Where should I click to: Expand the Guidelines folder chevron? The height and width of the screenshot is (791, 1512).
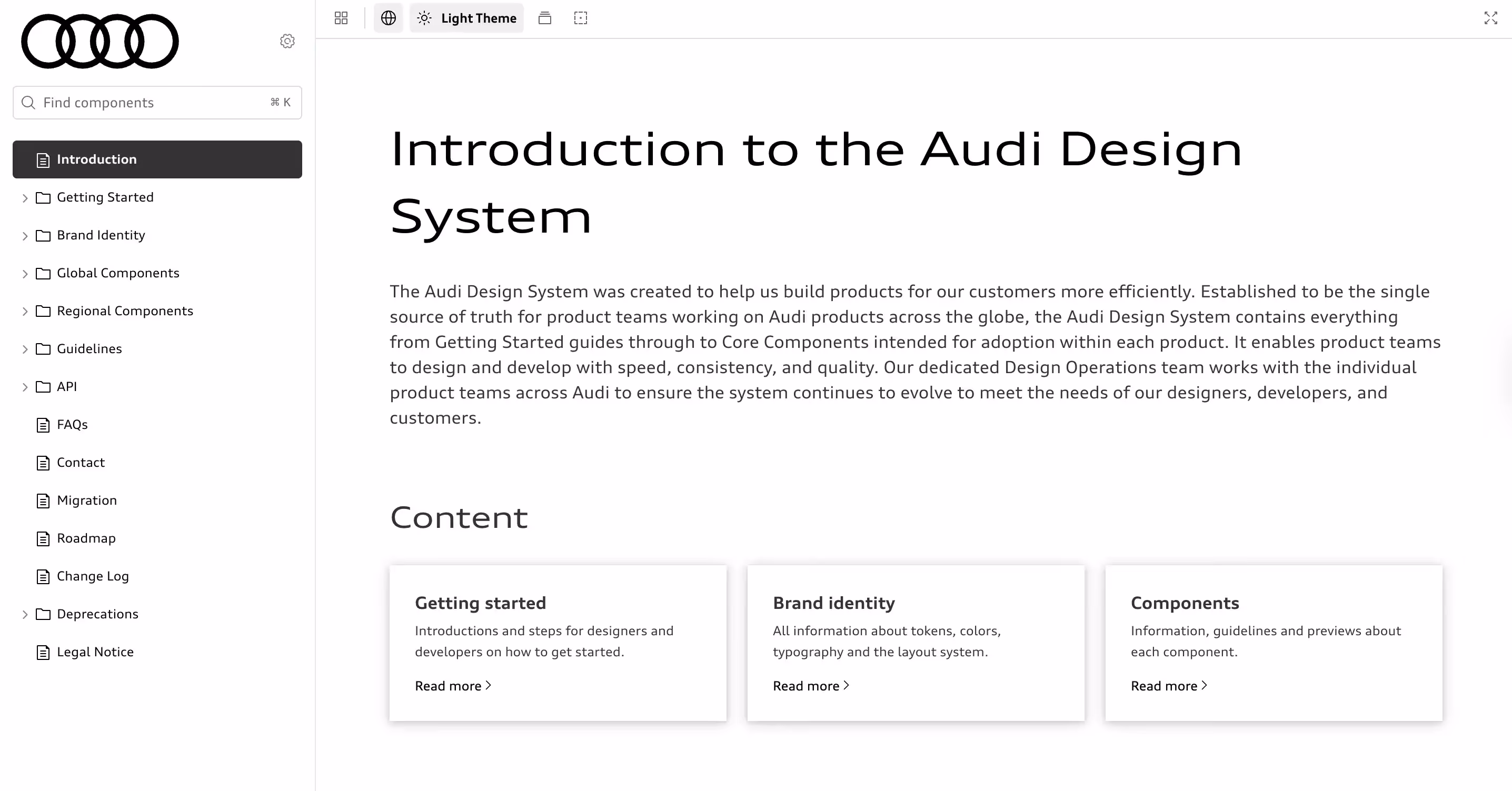(x=25, y=349)
